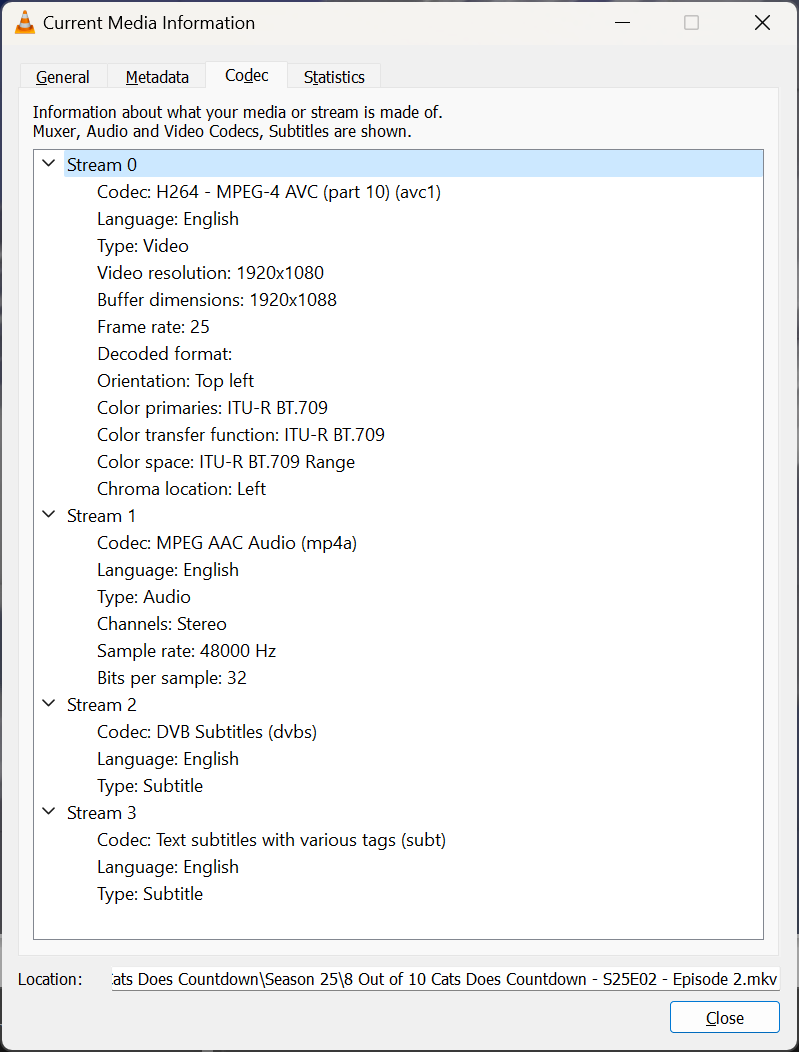The height and width of the screenshot is (1052, 799).
Task: Select 'Codec: H264 - MPEG-4 AVC (part 10) (avc1)'
Action: coord(269,192)
